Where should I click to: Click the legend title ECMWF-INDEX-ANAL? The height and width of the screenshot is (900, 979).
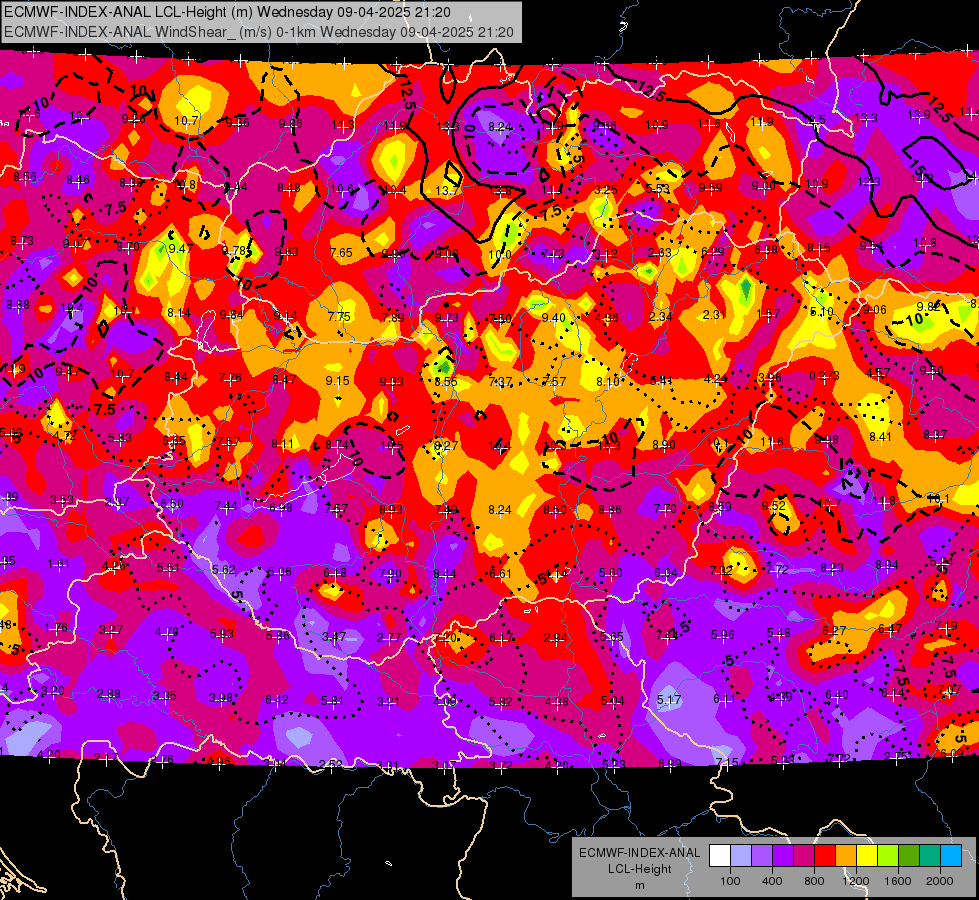point(639,853)
